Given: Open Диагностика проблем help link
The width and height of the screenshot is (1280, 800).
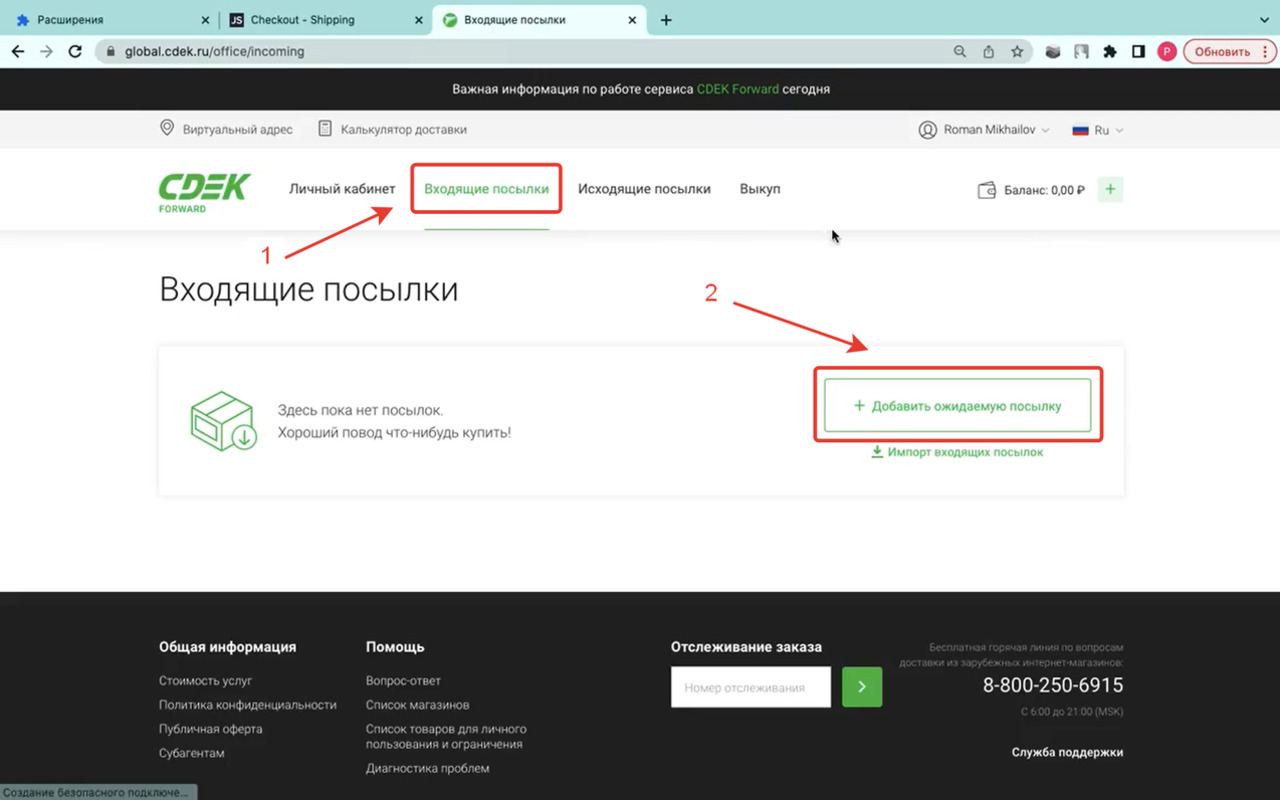Looking at the screenshot, I should tap(428, 768).
